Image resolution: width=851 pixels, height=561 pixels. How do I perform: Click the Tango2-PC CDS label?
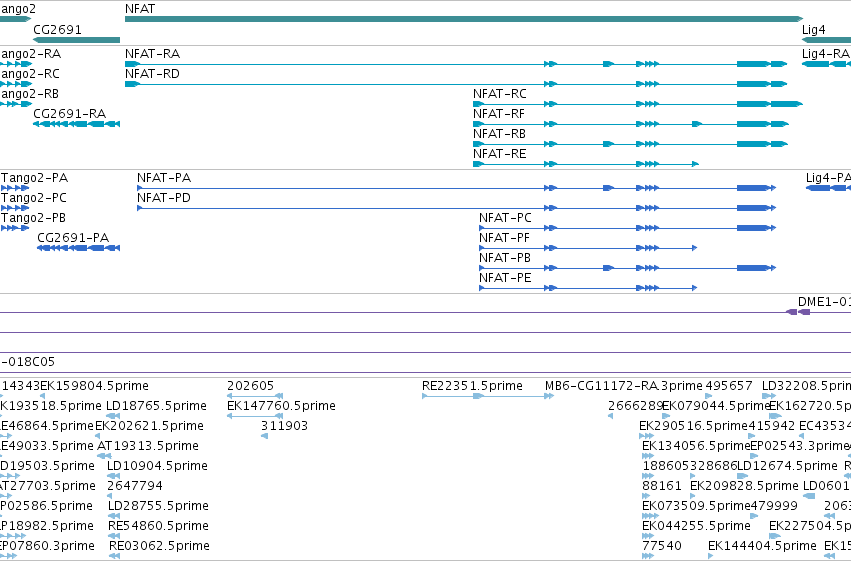34,198
